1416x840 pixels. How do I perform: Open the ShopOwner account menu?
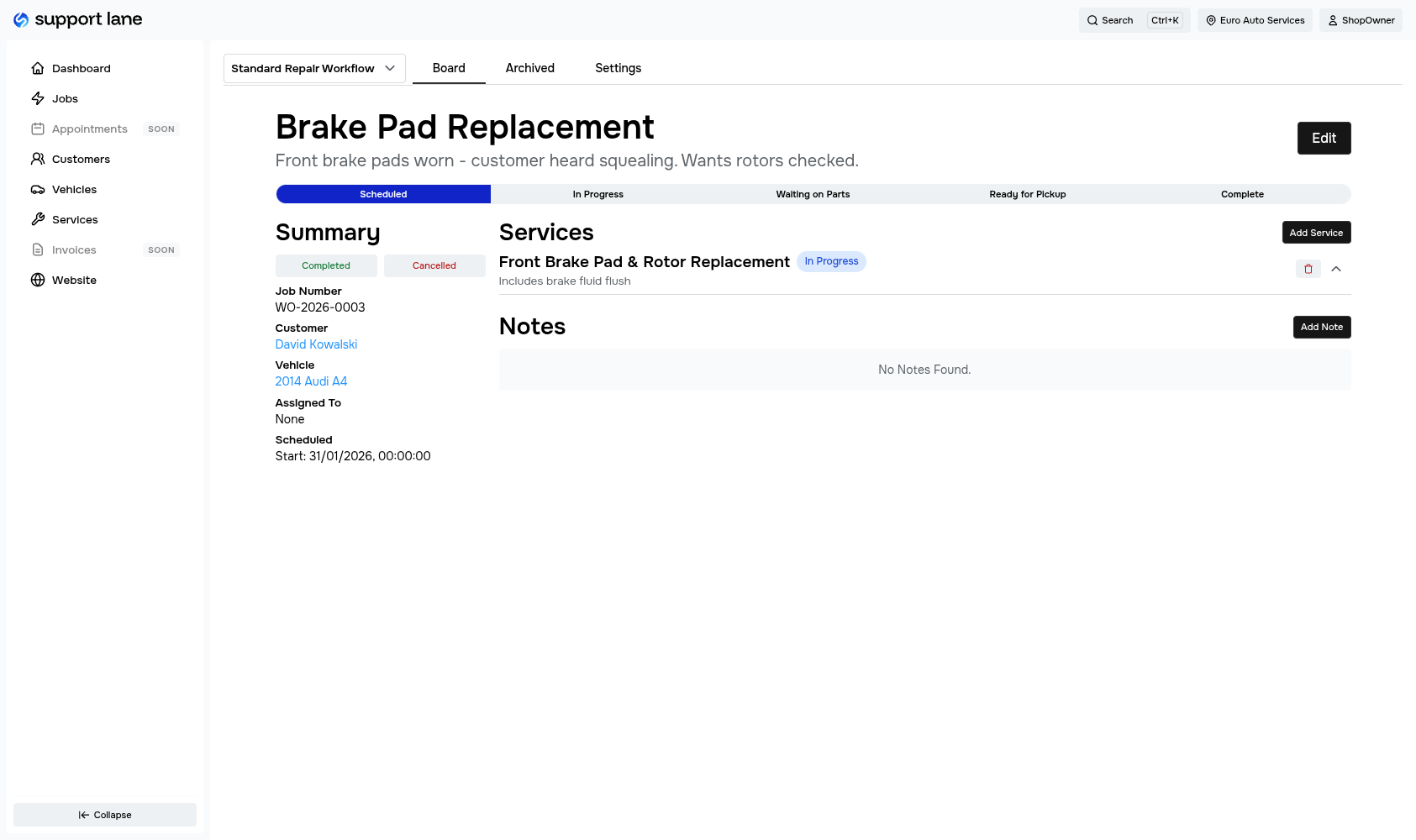(1361, 20)
